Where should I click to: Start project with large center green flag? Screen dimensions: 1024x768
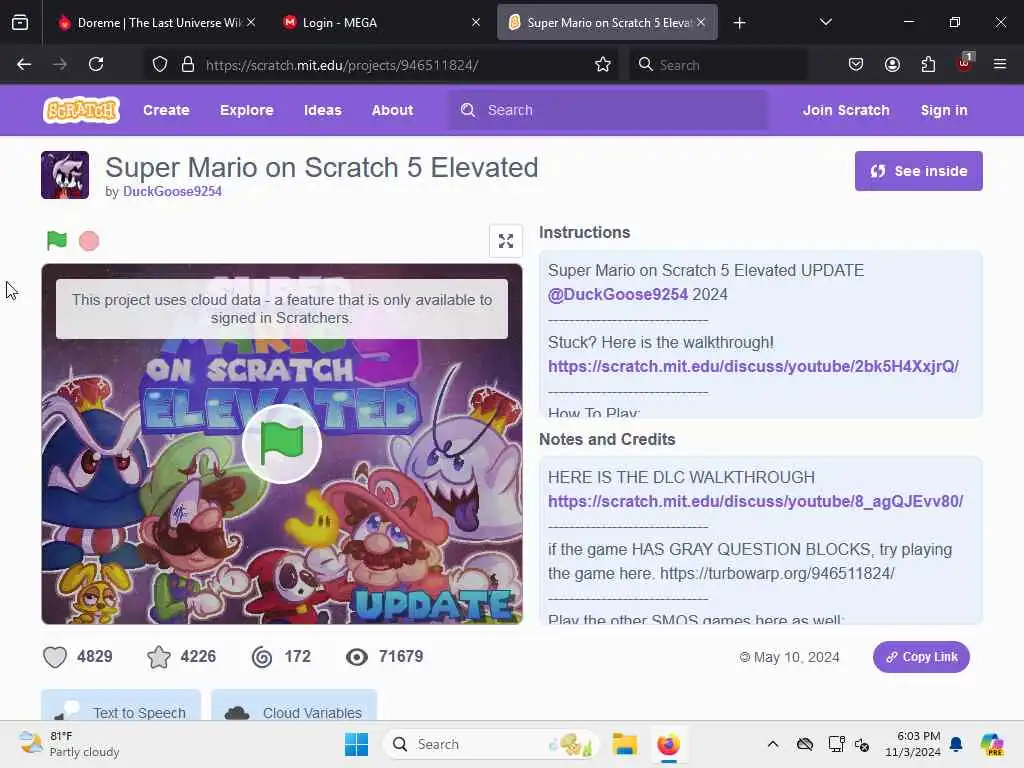[281, 444]
